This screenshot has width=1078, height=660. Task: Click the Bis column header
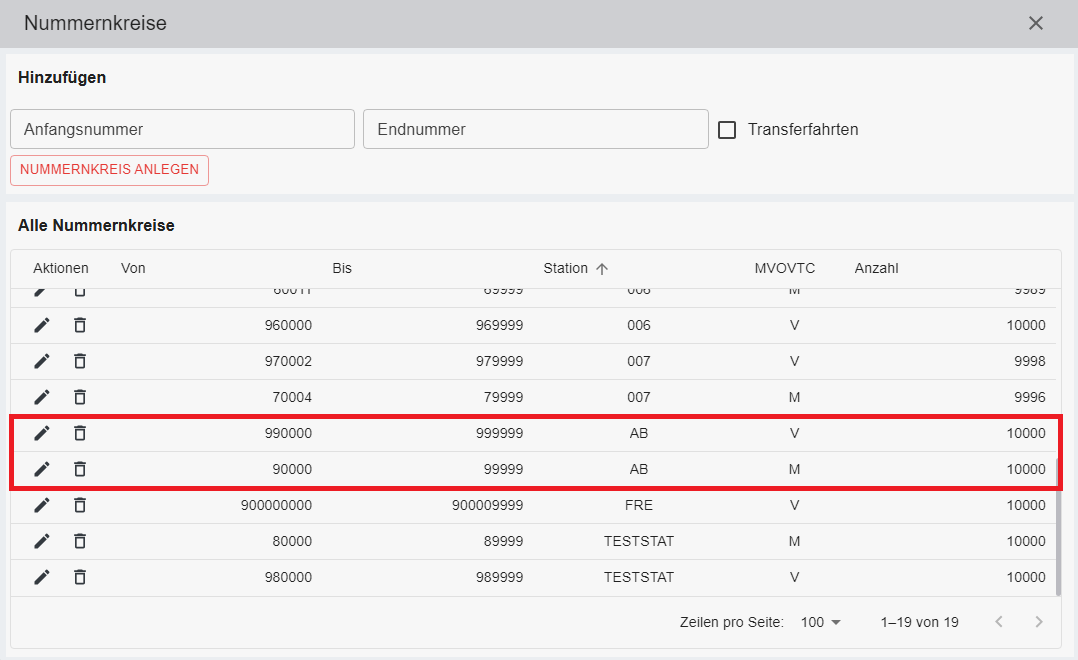(342, 268)
